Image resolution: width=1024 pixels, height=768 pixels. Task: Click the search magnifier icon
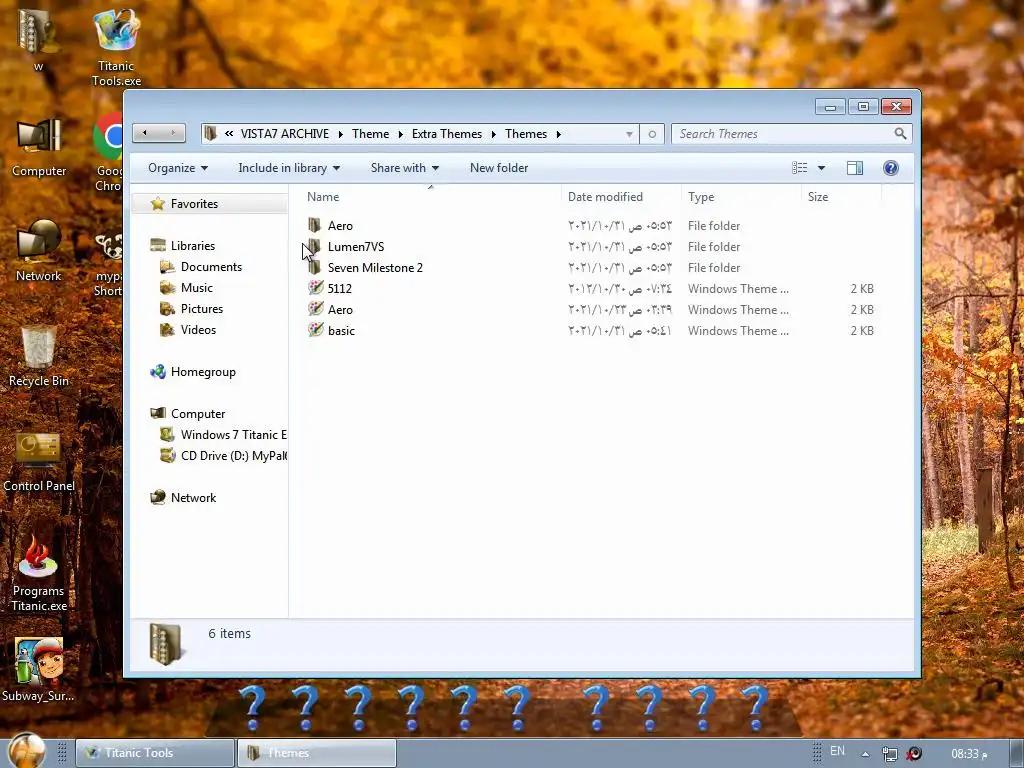click(x=900, y=134)
